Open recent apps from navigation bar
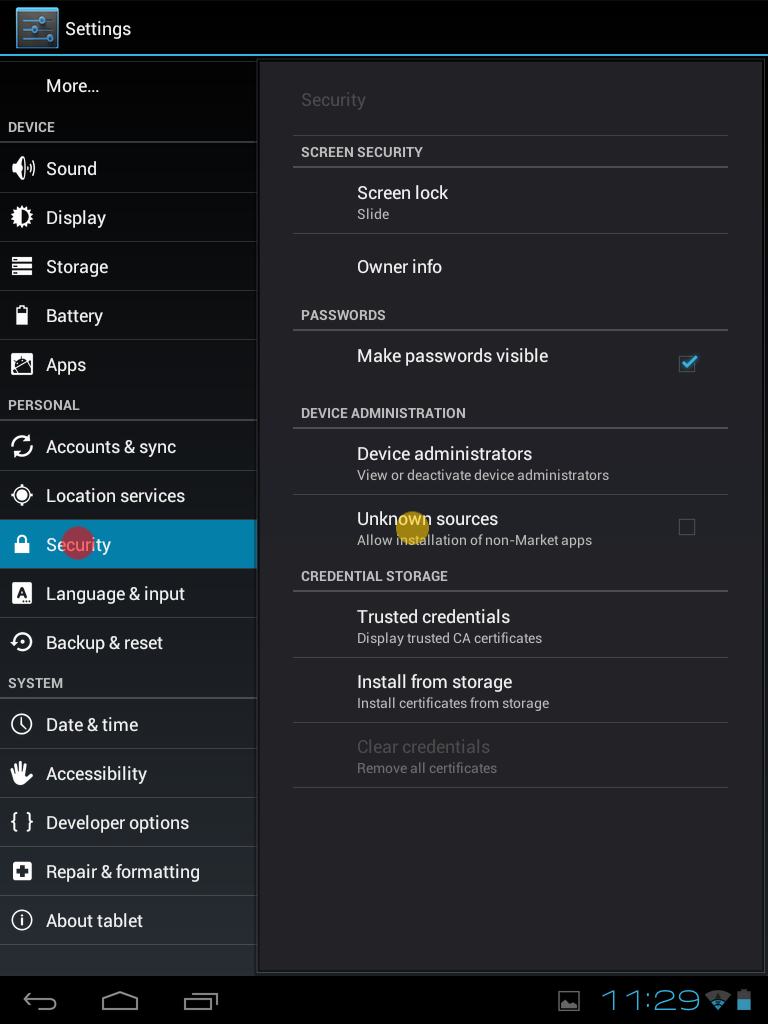The width and height of the screenshot is (768, 1024). click(200, 1000)
